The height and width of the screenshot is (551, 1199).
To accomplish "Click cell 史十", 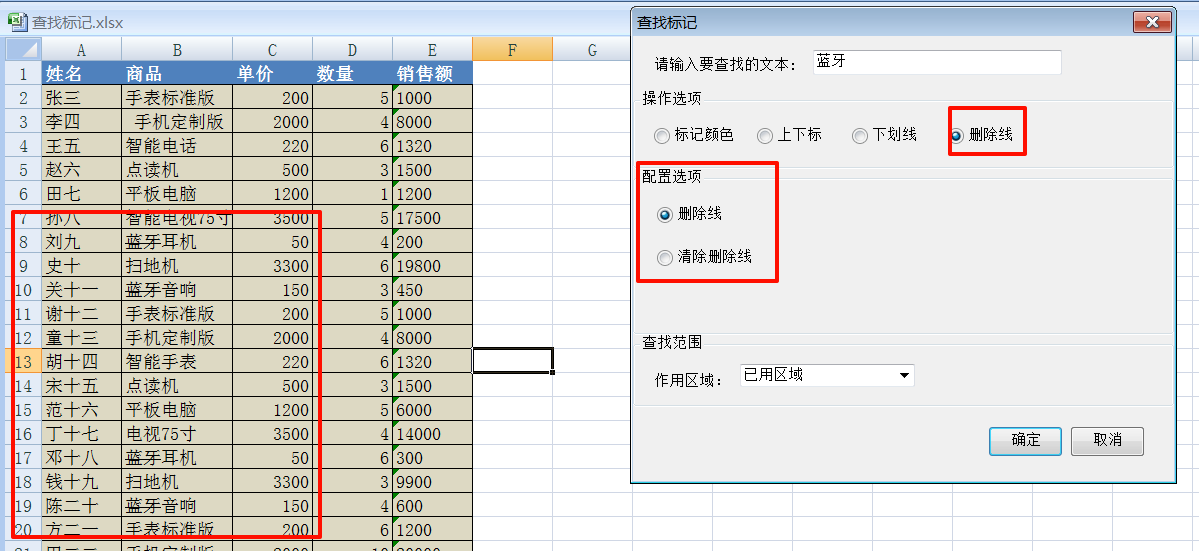I will click(x=81, y=265).
